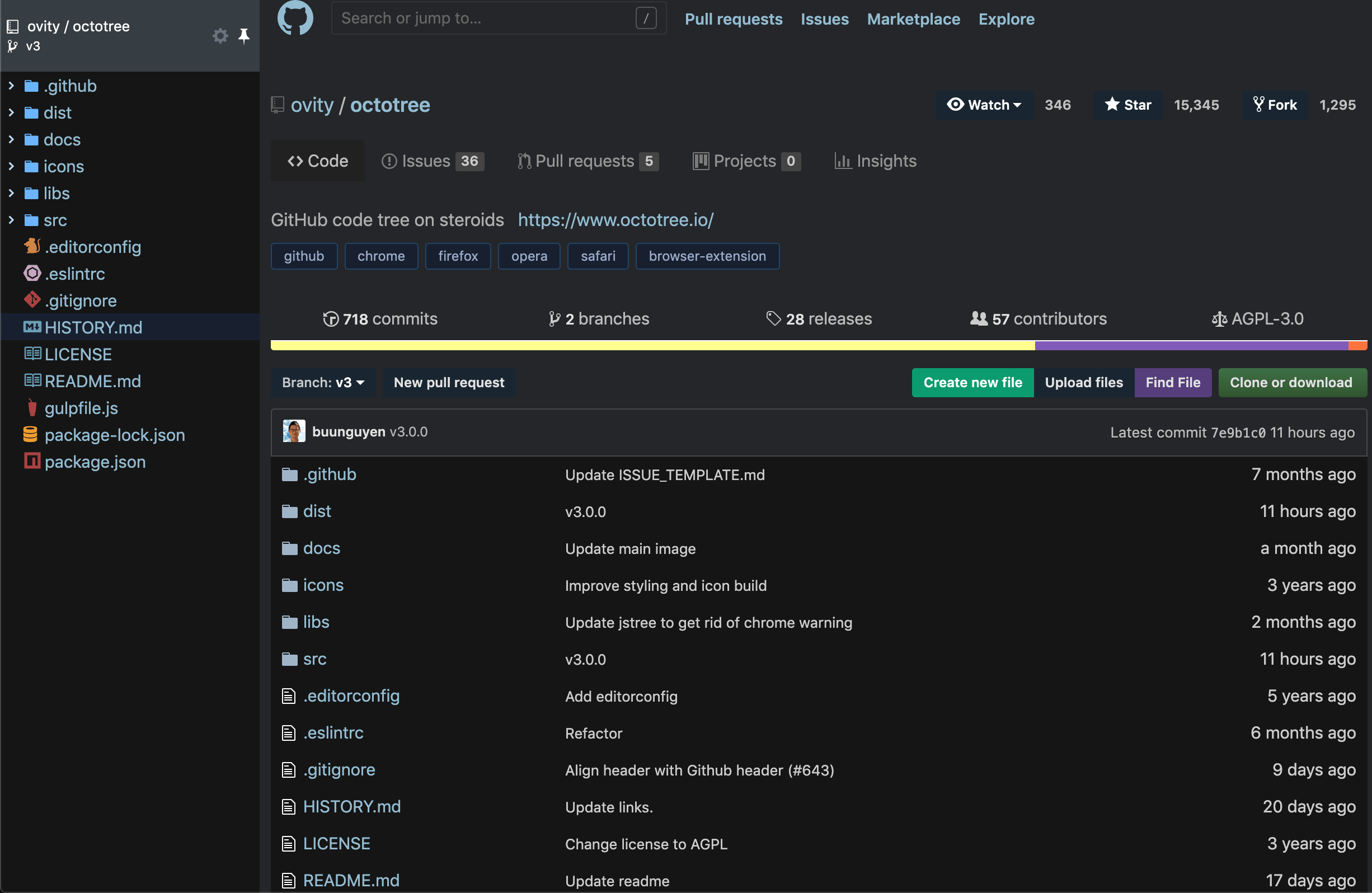Click the commits history icon
Screen dimensions: 1372x893
(x=330, y=319)
